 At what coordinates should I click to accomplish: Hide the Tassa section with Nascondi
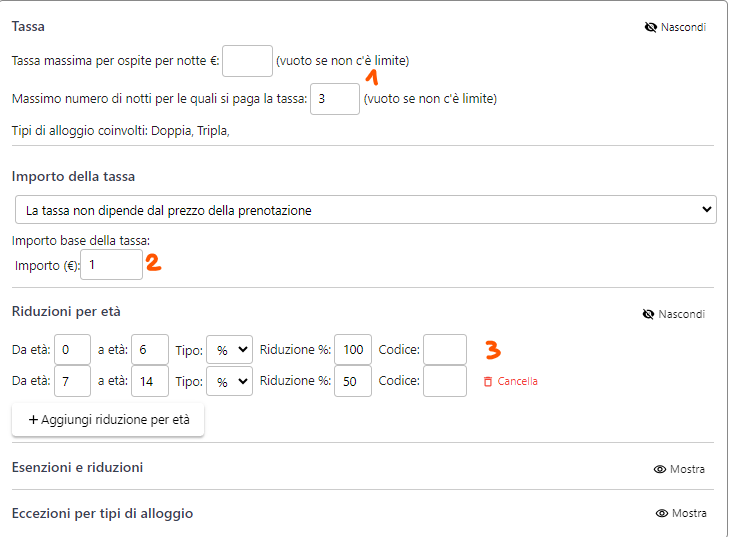[x=683, y=27]
